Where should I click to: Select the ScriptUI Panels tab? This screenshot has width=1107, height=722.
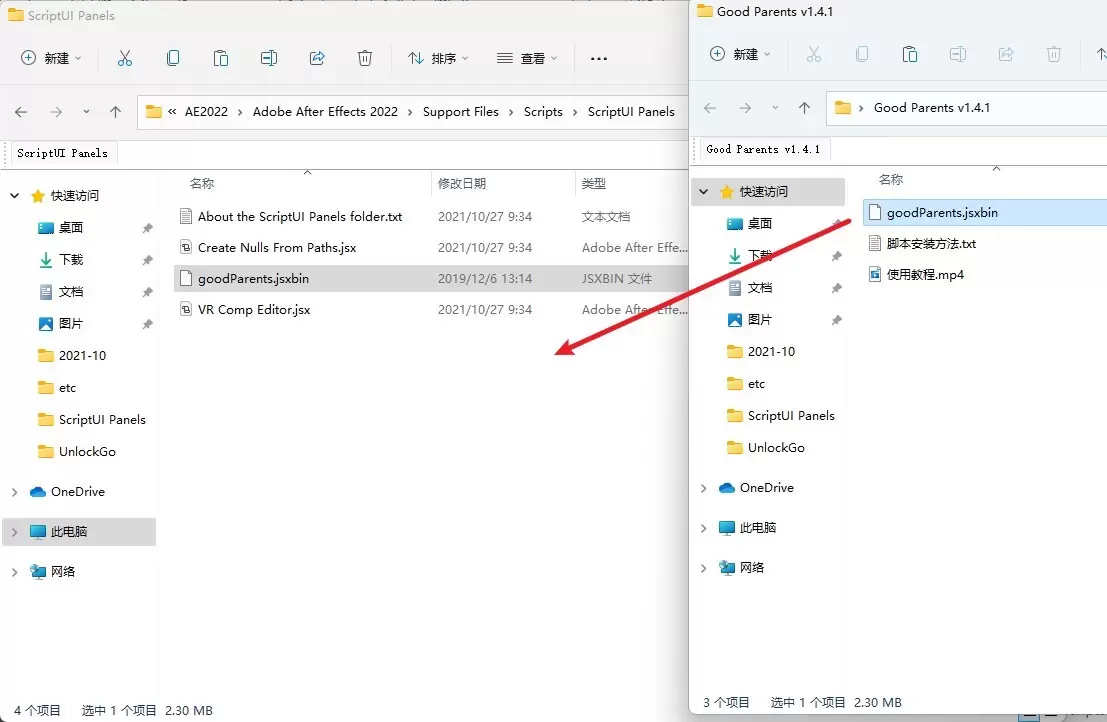62,153
